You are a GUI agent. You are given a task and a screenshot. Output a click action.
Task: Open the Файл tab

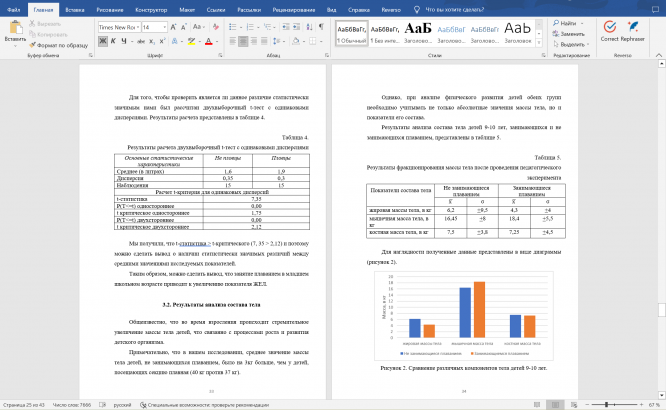[14, 9]
